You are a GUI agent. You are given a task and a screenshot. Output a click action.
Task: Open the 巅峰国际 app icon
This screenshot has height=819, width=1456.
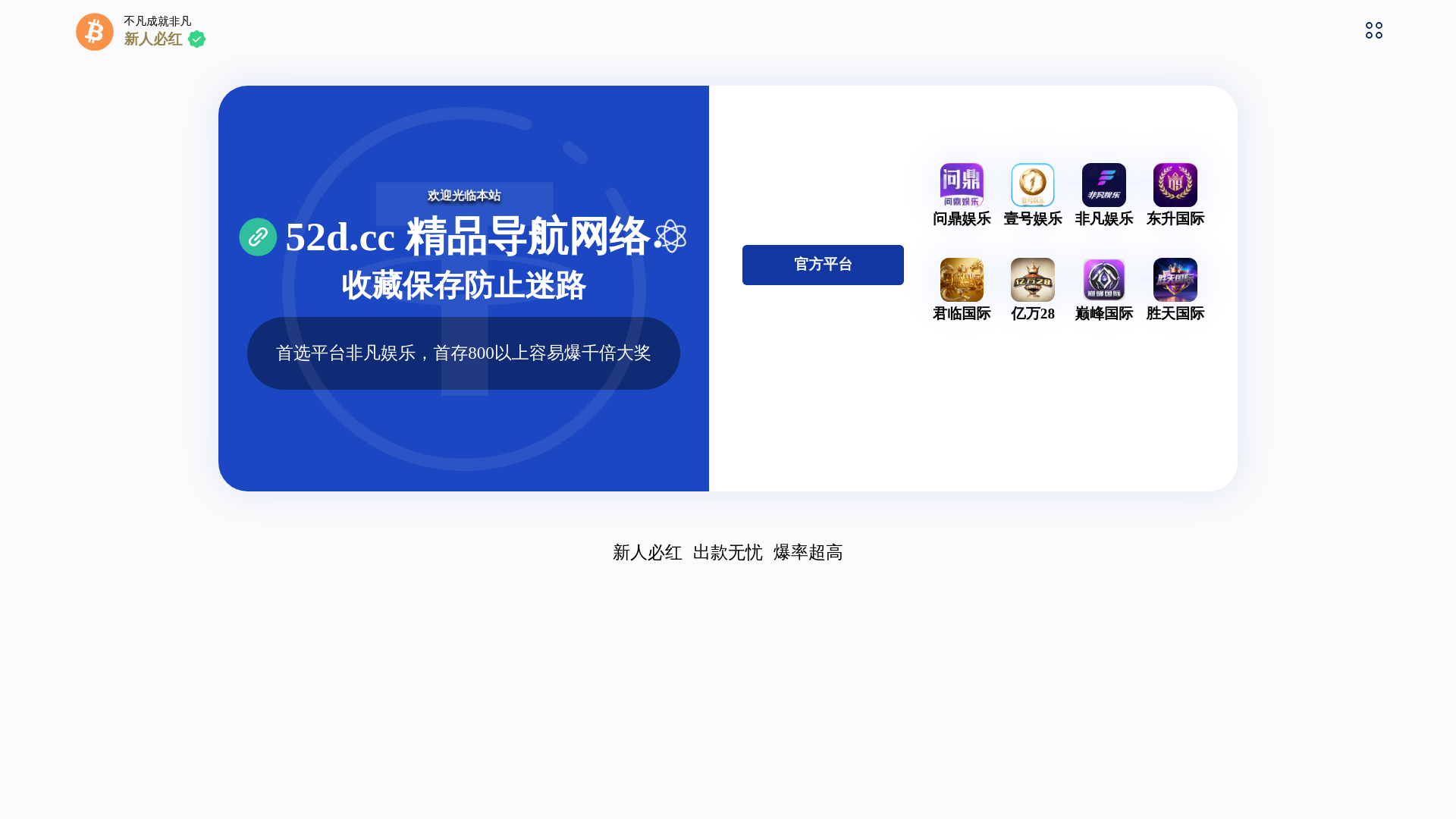point(1104,280)
